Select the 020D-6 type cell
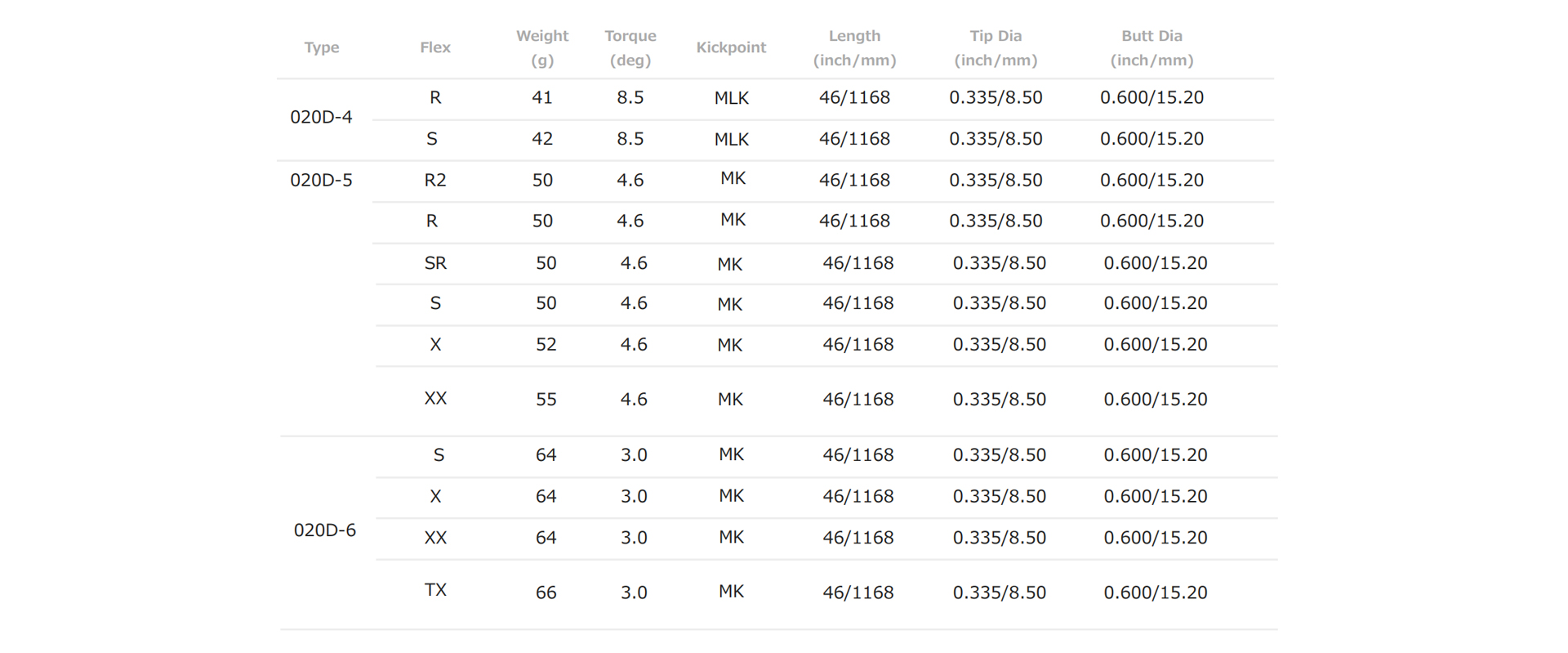This screenshot has width=1568, height=653. 324,530
